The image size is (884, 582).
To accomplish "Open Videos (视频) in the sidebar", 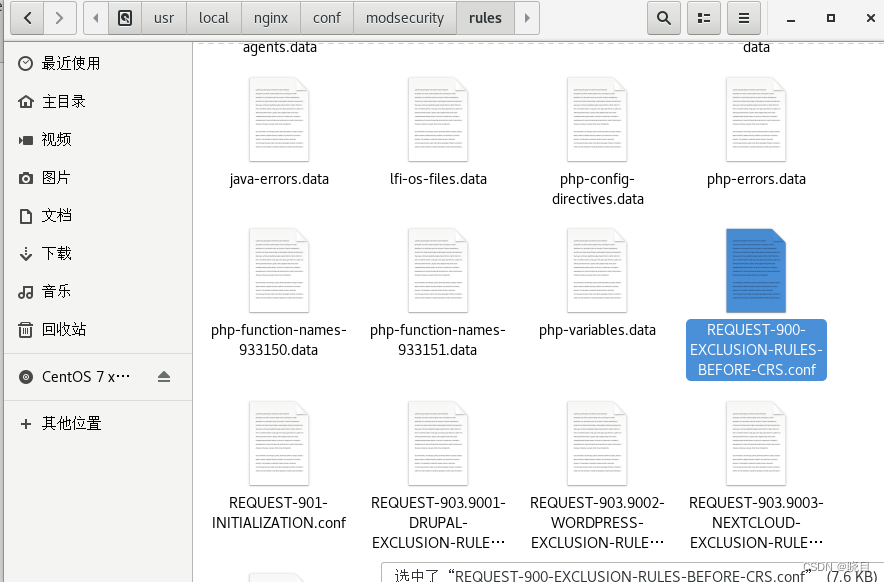I will click(98, 139).
